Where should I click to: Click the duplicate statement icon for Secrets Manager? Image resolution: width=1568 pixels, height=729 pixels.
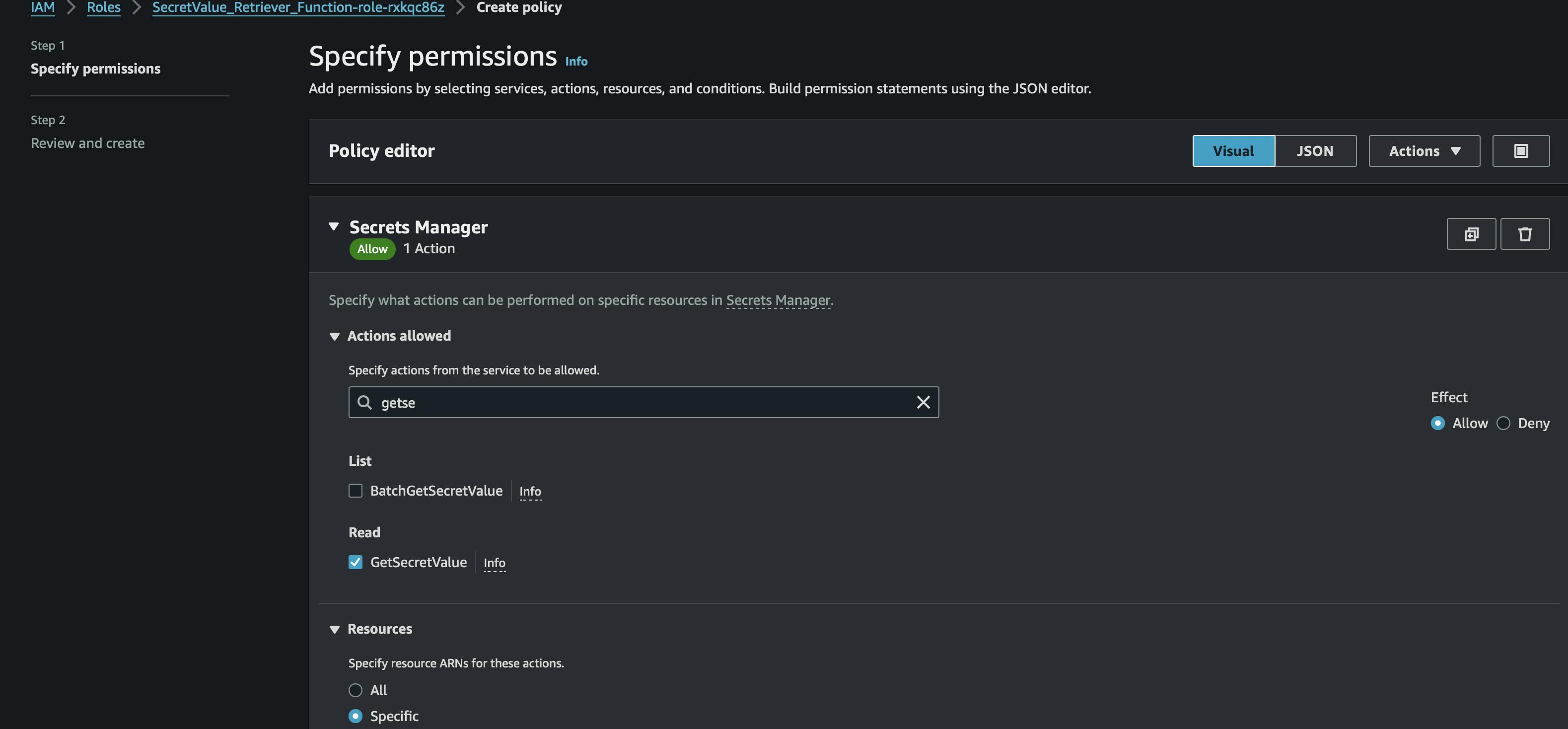[1471, 234]
